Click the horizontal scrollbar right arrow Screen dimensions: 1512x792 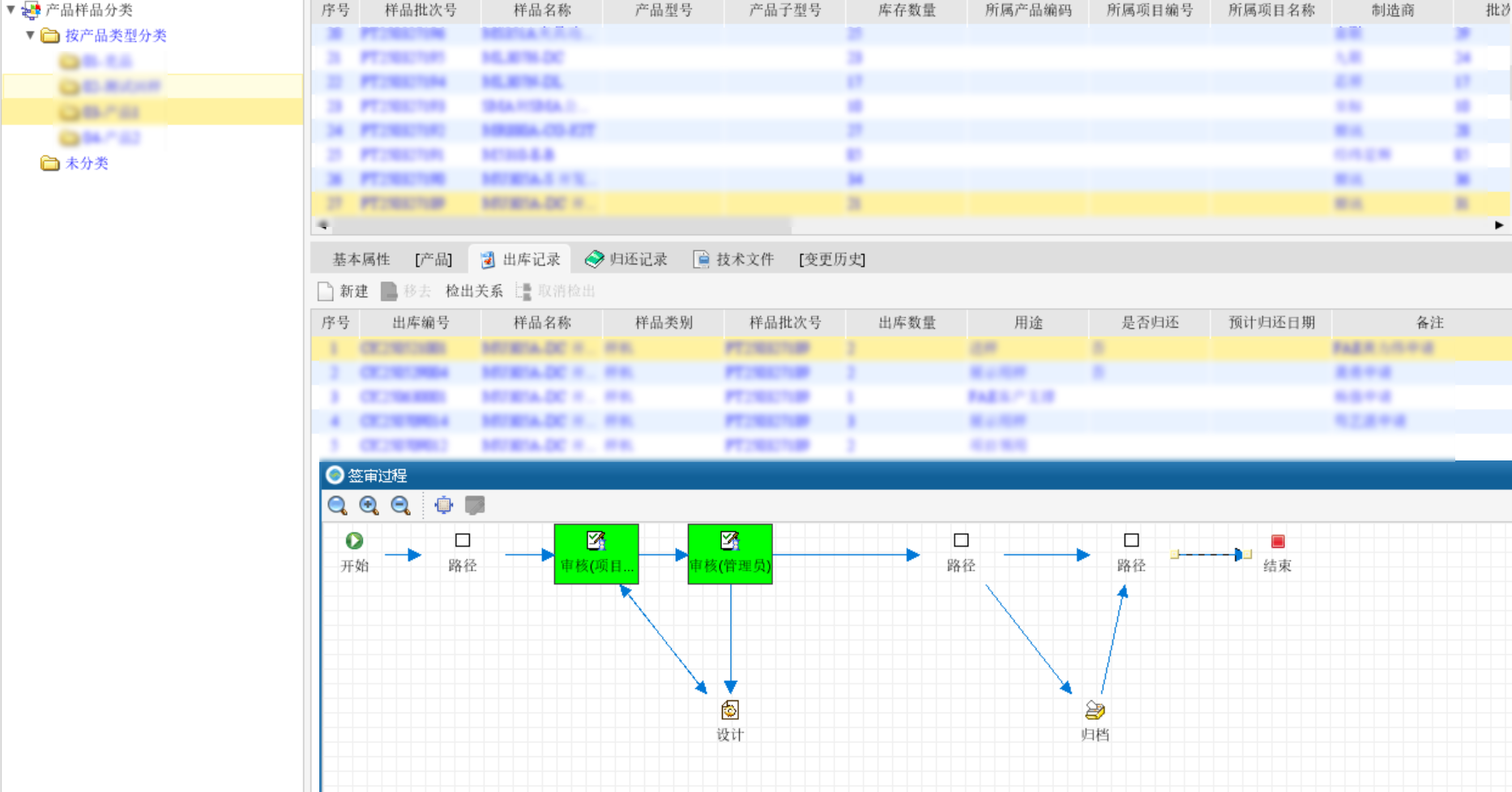click(x=1498, y=225)
